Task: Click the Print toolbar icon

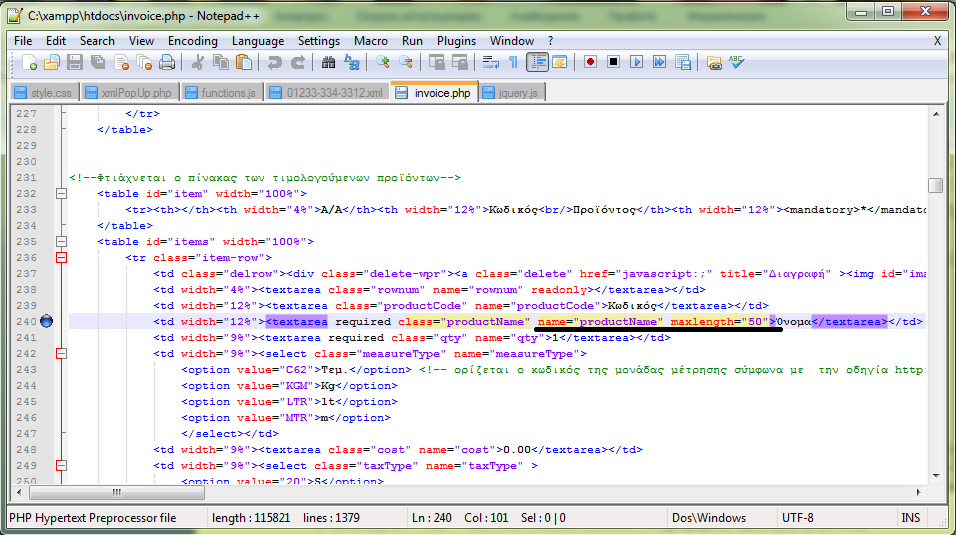Action: [x=166, y=62]
